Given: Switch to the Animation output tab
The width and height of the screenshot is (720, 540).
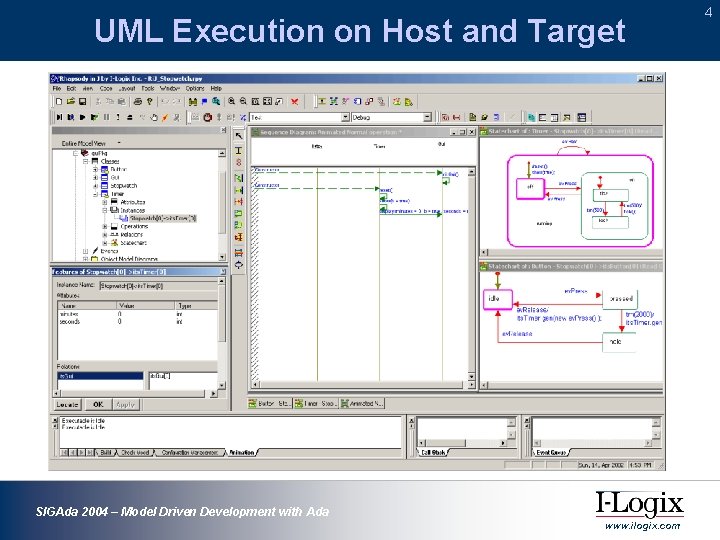Looking at the screenshot, I should (x=242, y=453).
